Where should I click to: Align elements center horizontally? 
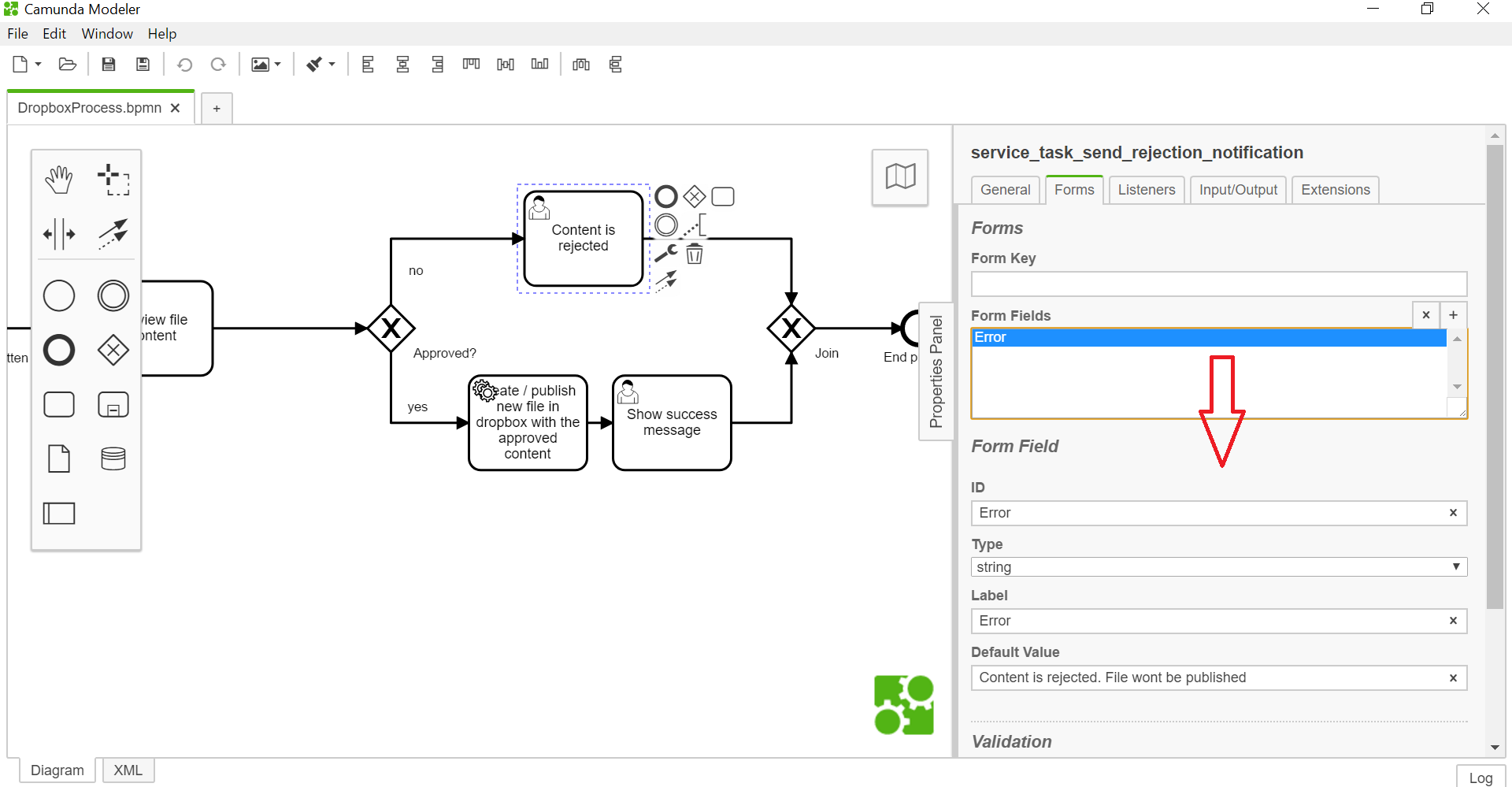(x=402, y=65)
